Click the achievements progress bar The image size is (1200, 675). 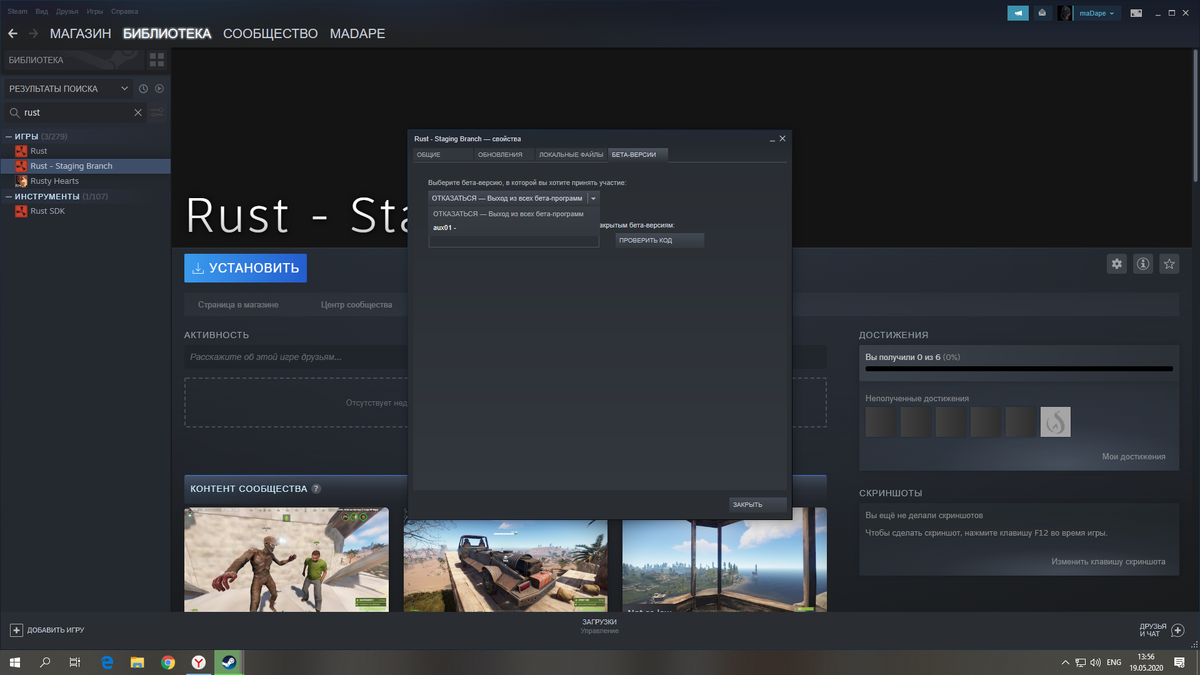1019,369
